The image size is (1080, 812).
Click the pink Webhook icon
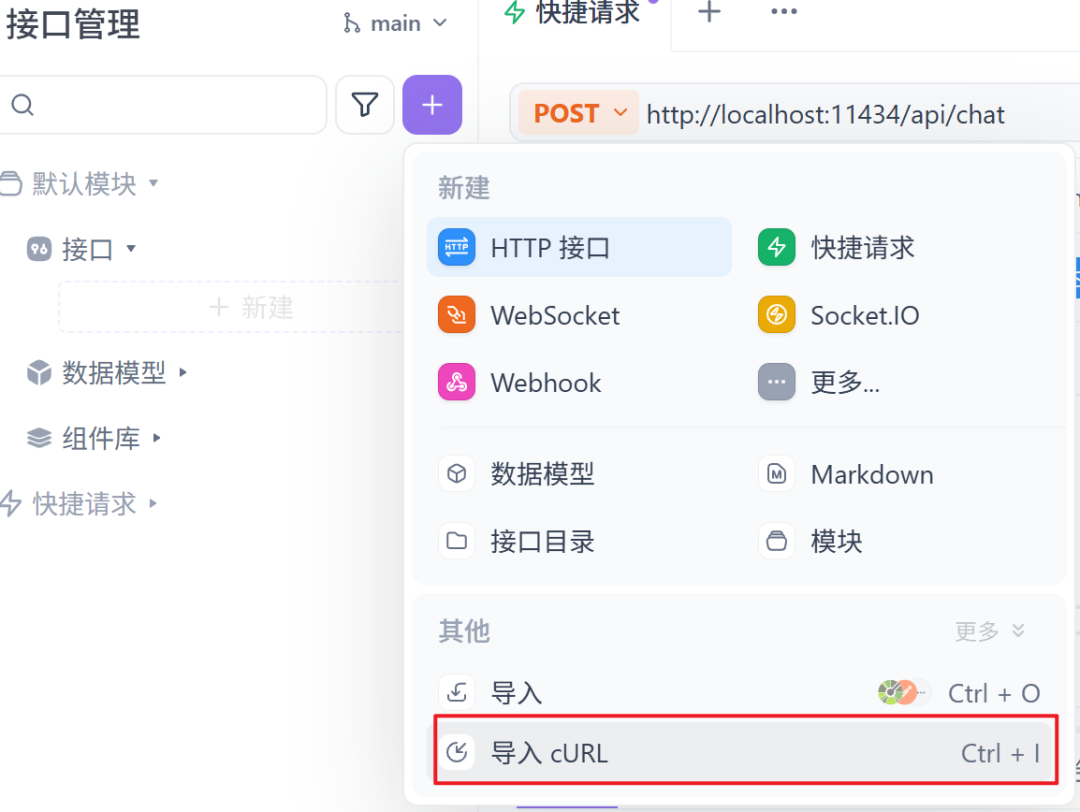point(456,381)
